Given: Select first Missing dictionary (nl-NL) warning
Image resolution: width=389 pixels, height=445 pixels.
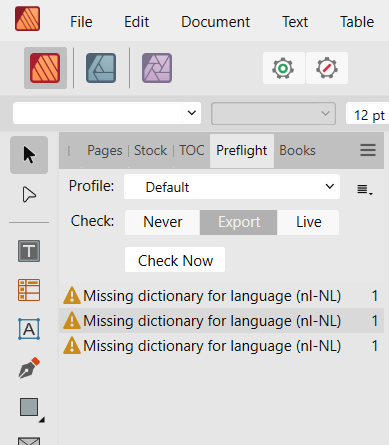Looking at the screenshot, I should [x=222, y=296].
